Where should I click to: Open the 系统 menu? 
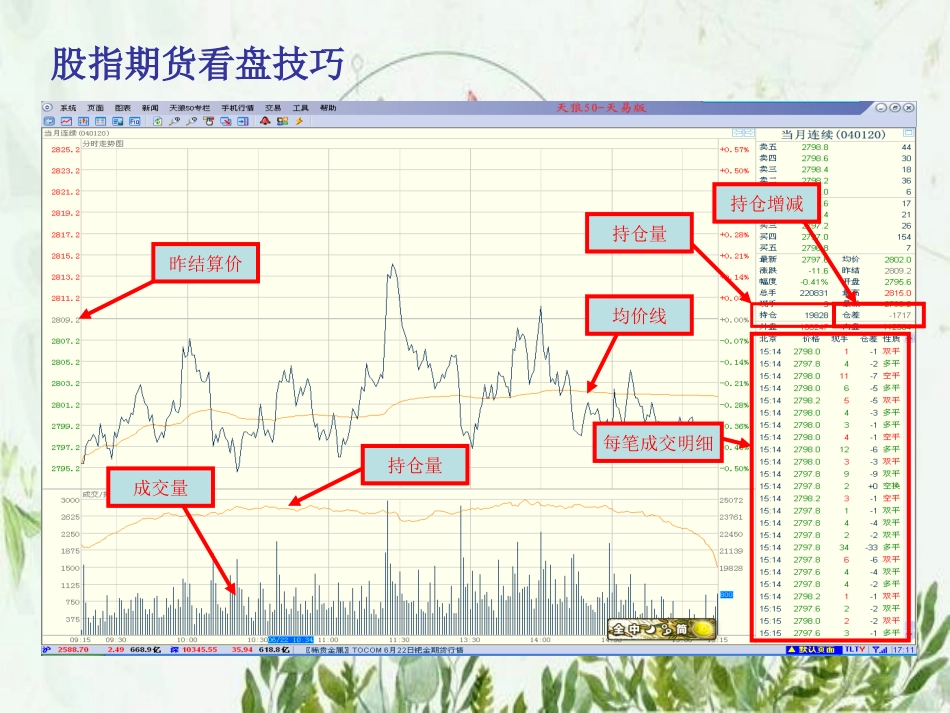(68, 108)
